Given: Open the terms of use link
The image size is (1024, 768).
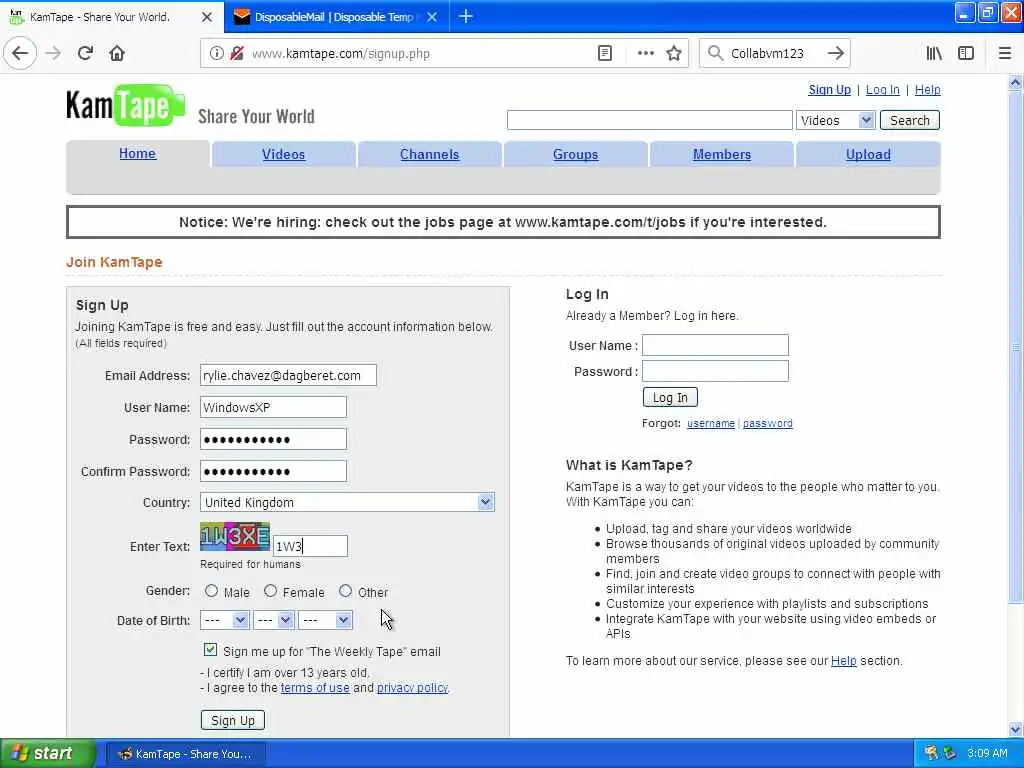Looking at the screenshot, I should pyautogui.click(x=315, y=688).
